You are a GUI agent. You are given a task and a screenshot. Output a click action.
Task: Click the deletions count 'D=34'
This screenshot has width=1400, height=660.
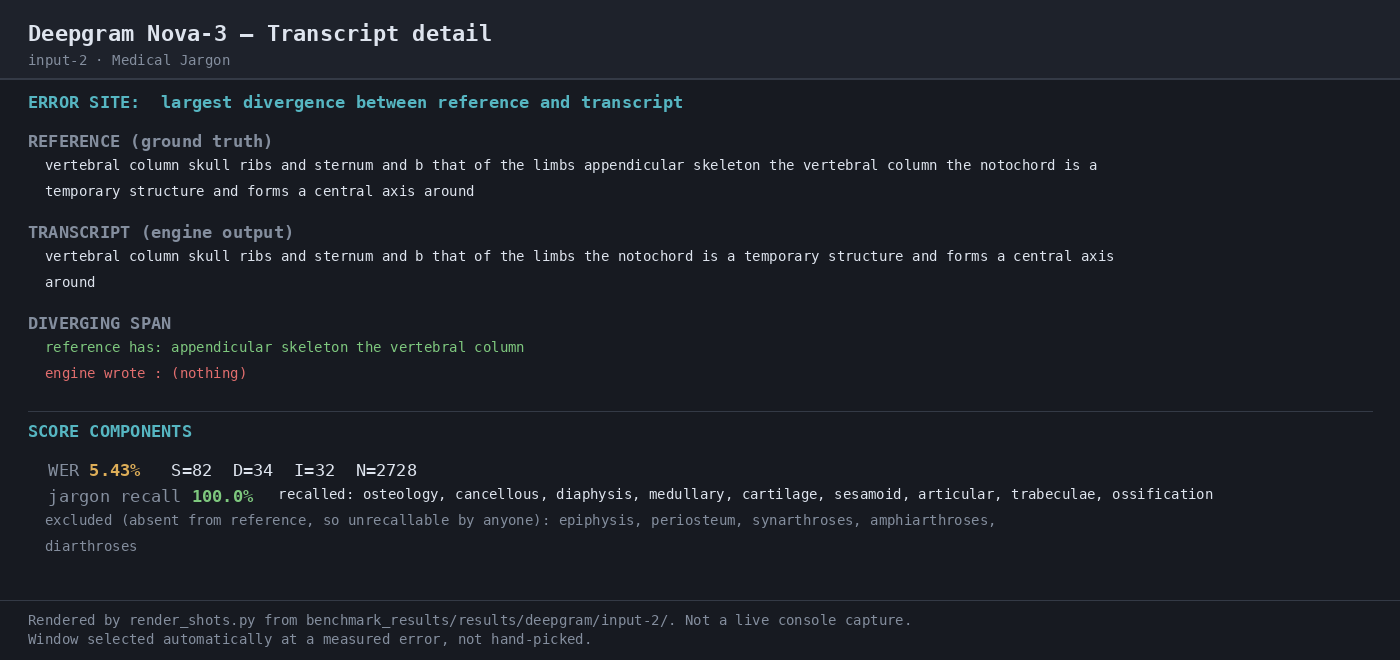pos(253,471)
